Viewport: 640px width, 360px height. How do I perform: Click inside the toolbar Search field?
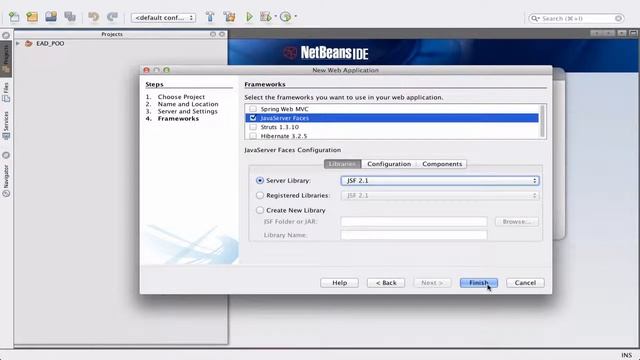[x=576, y=18]
